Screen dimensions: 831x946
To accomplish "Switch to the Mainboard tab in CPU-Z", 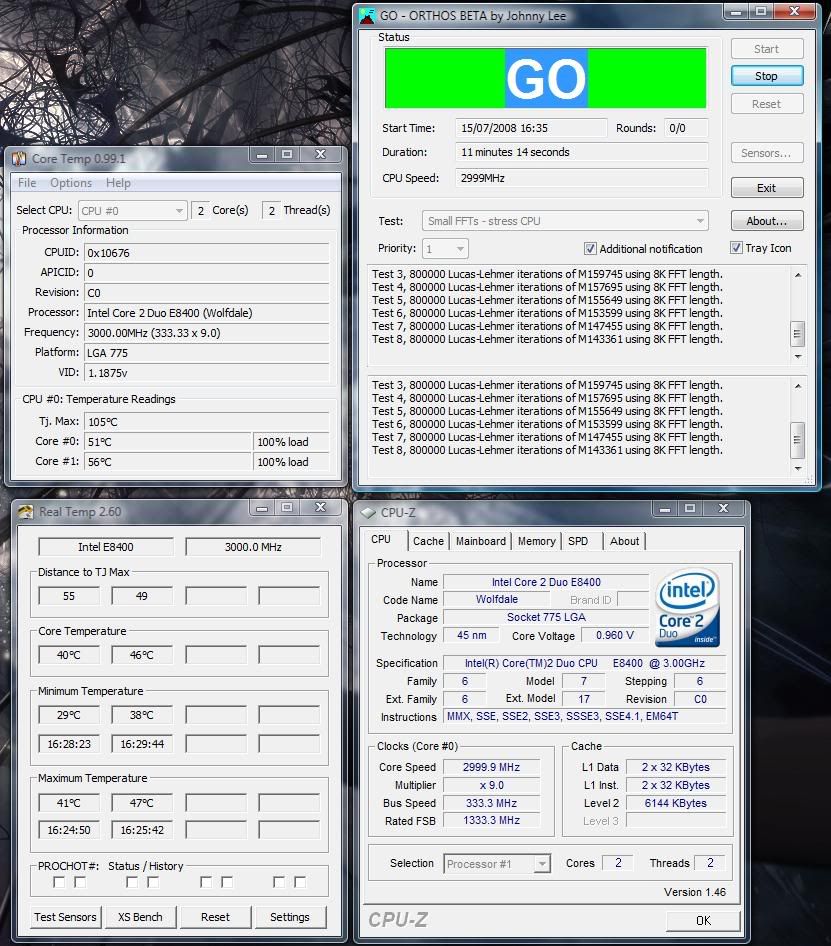I will click(481, 541).
